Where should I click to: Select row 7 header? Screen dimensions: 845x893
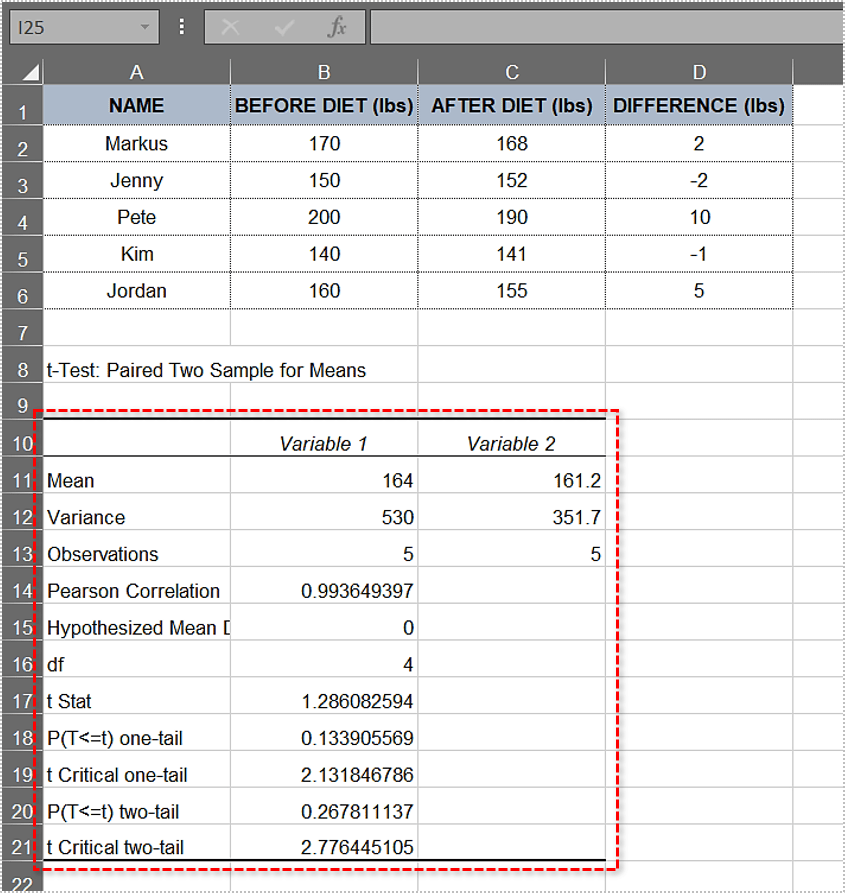point(23,328)
